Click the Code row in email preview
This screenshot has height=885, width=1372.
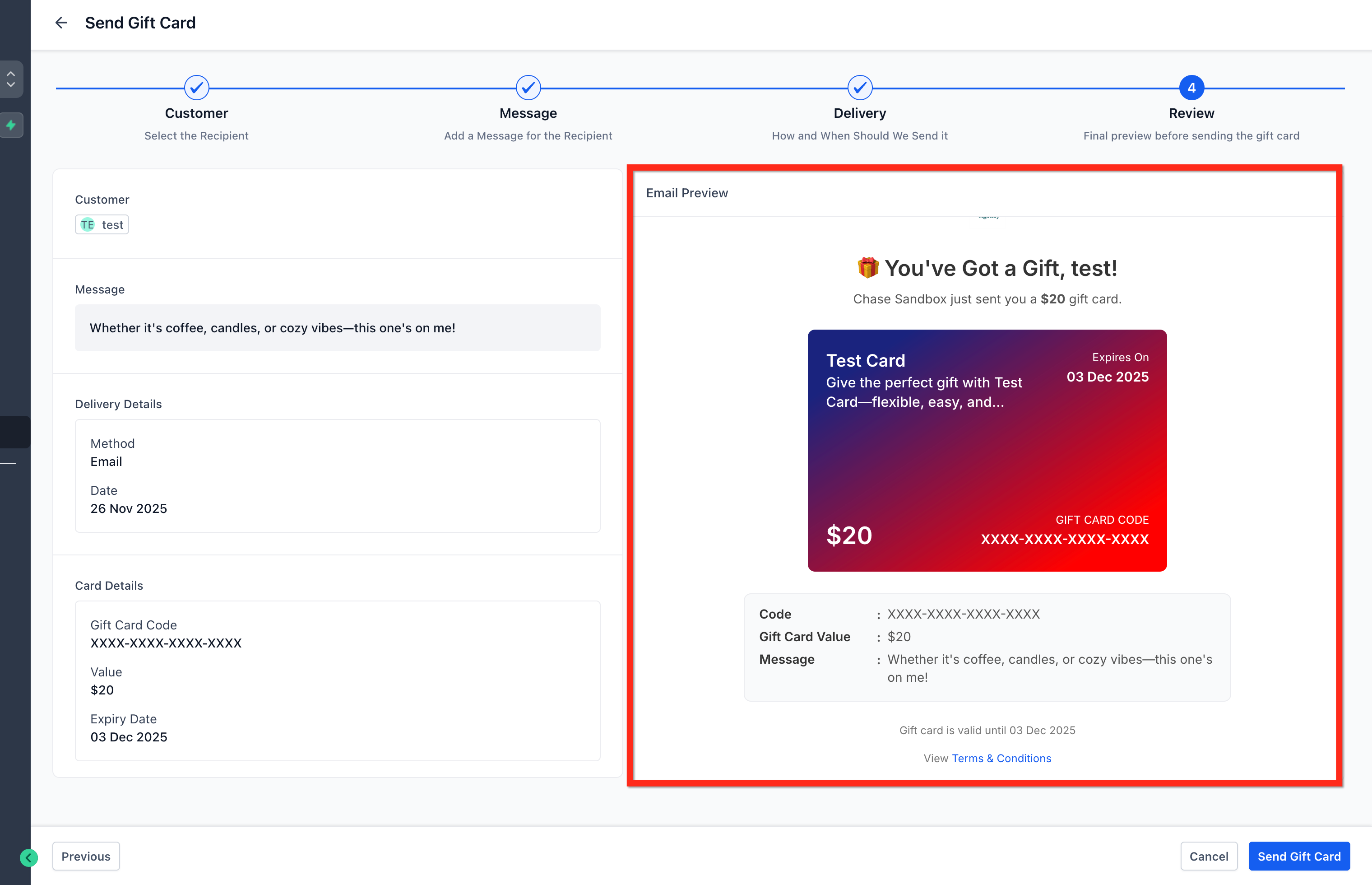[x=987, y=615]
